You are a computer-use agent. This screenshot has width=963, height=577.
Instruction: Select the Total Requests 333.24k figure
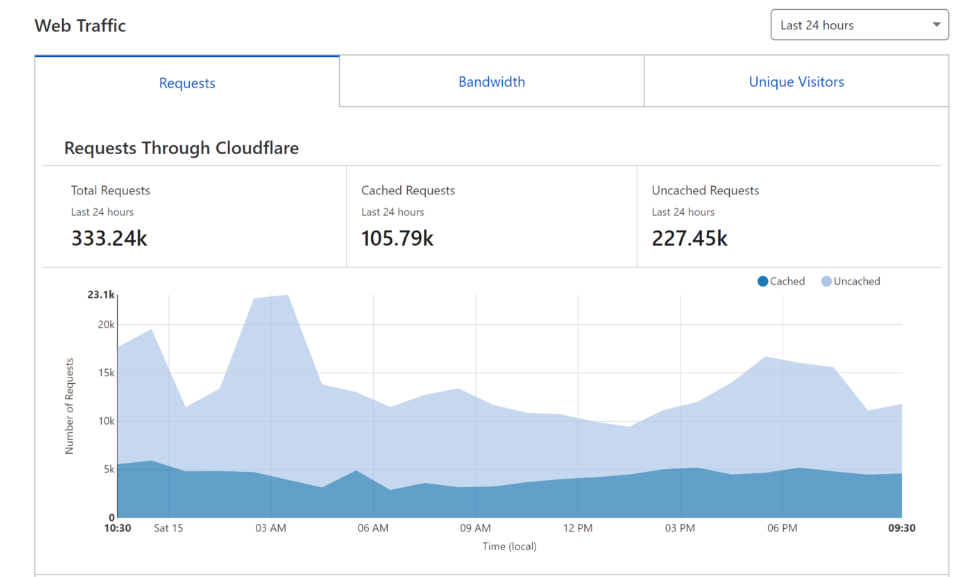click(109, 238)
